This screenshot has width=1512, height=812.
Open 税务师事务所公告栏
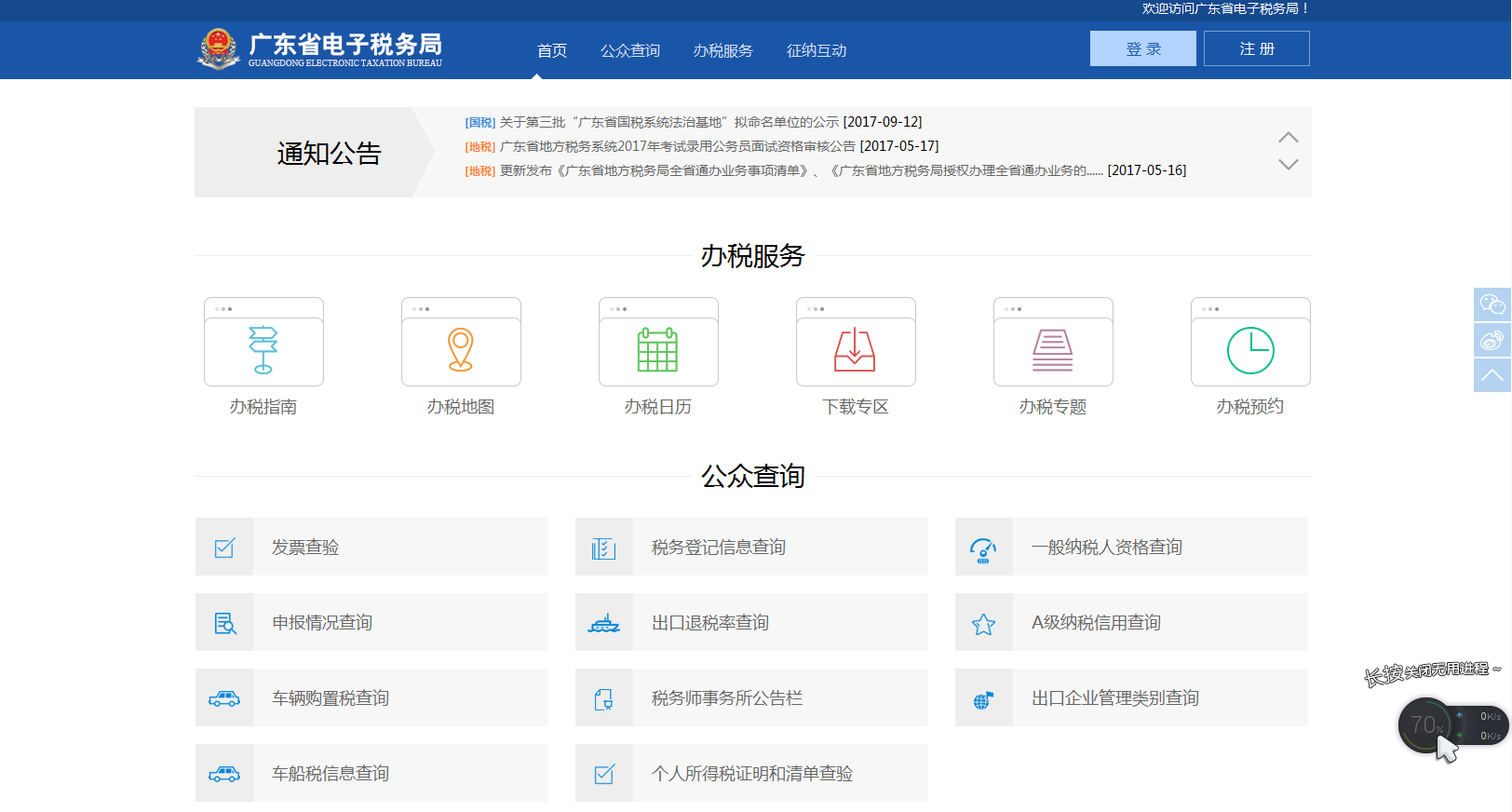click(x=751, y=698)
